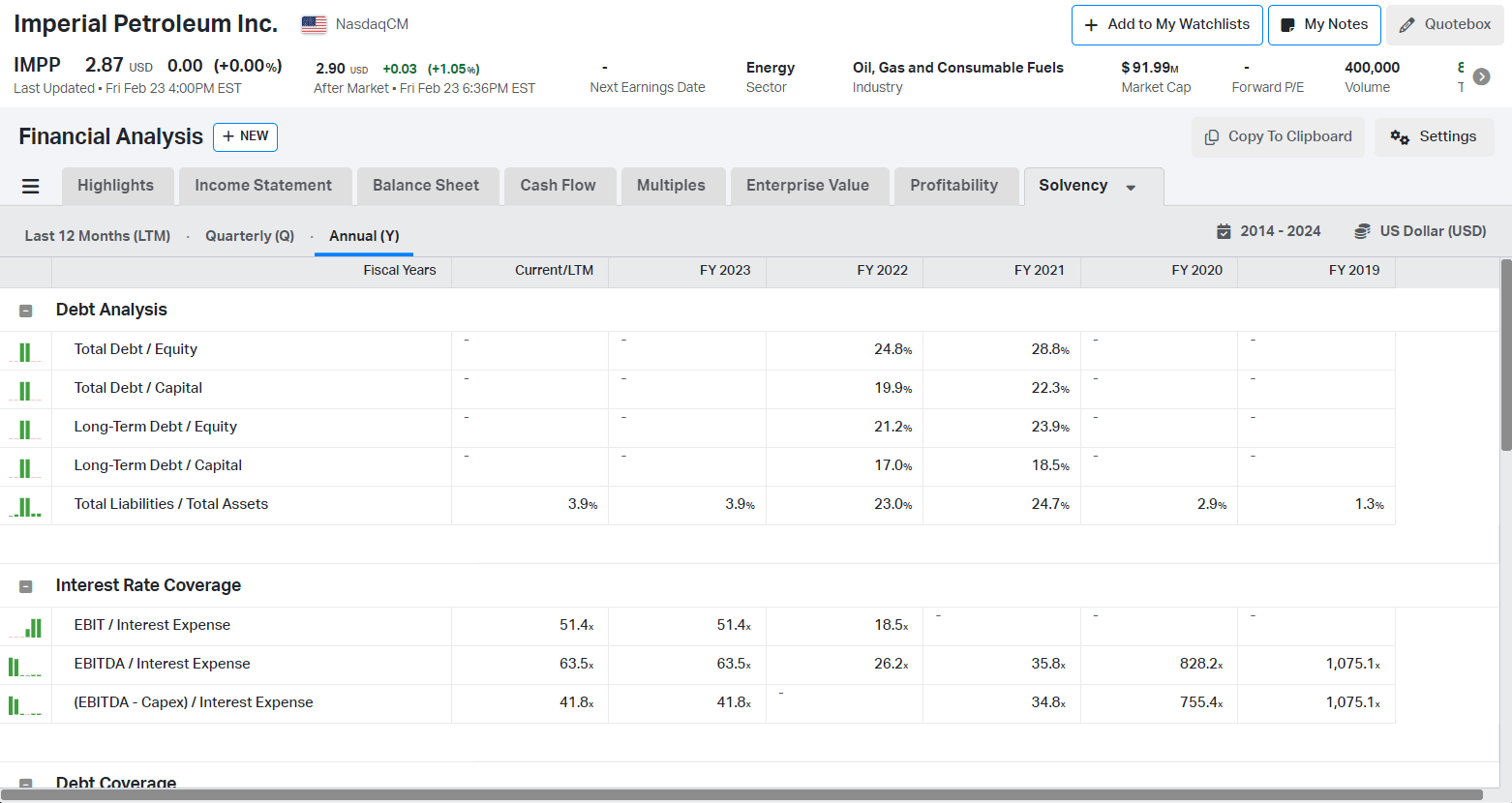Click the Total Liabilities / Total Assets chart icon

(25, 506)
